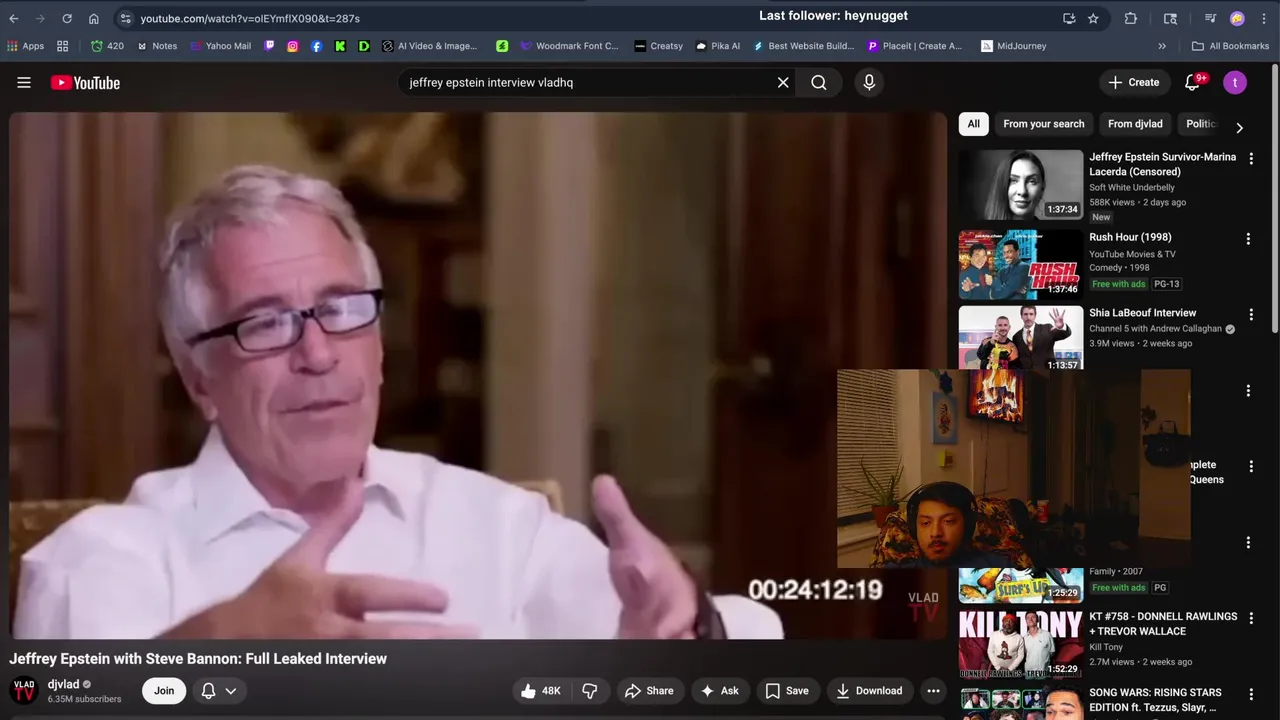
Task: Select the partially visible Politics chip
Action: pos(1201,124)
